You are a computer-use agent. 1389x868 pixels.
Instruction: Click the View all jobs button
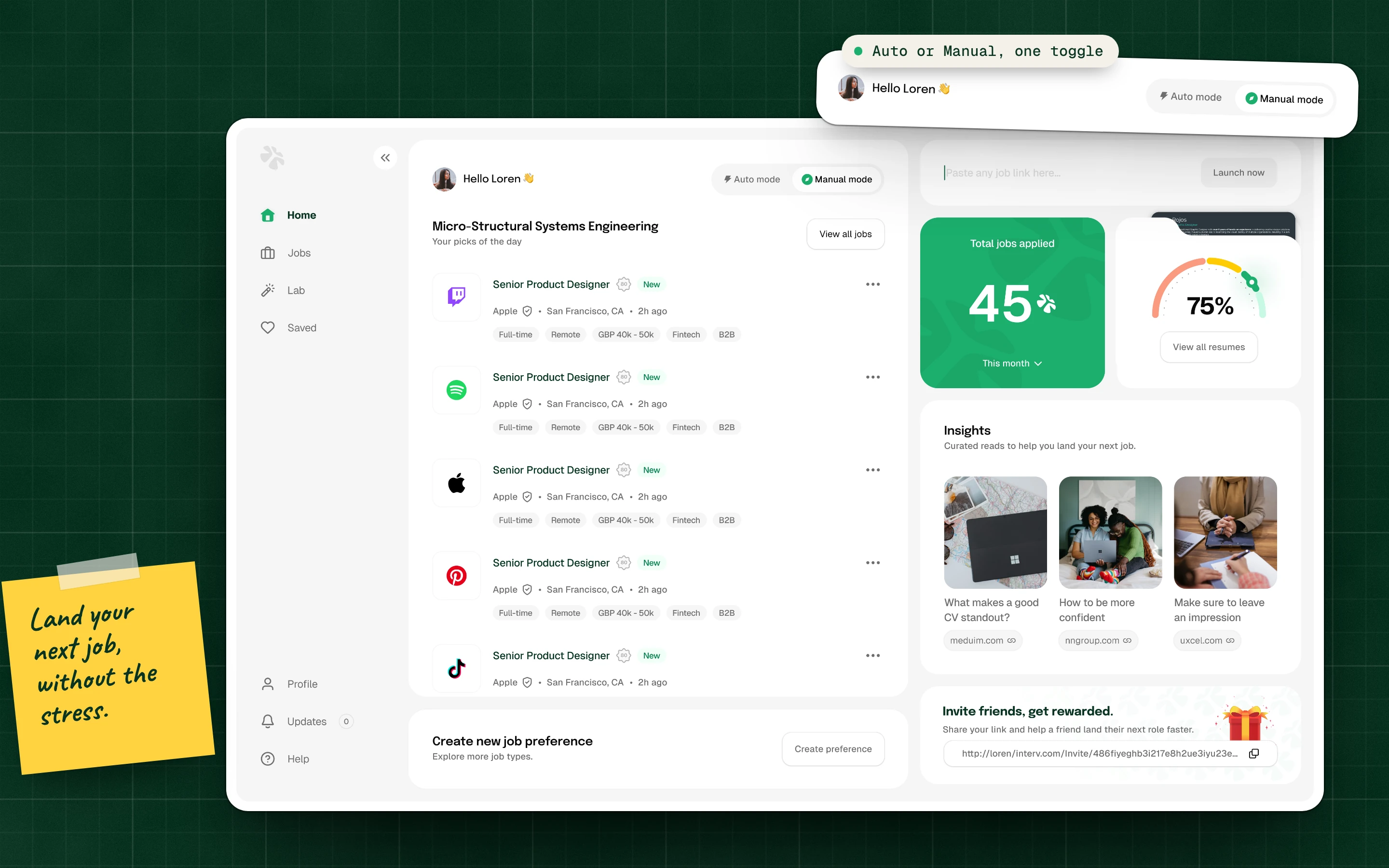click(x=845, y=234)
